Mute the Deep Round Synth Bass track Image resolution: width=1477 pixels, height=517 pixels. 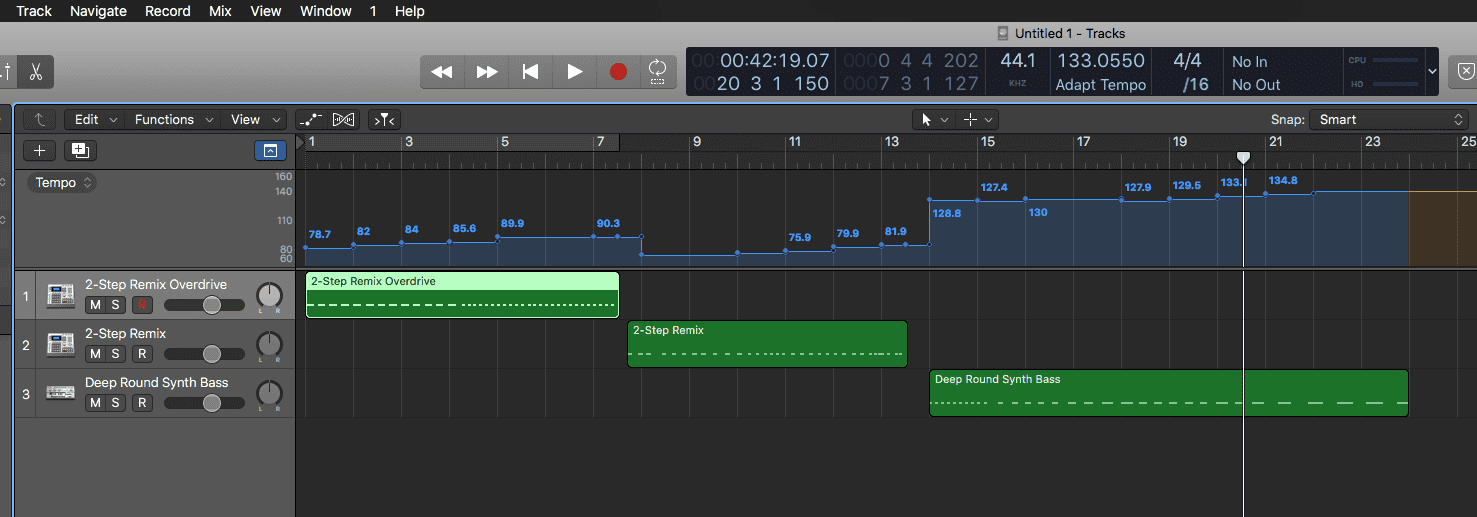pyautogui.click(x=95, y=403)
